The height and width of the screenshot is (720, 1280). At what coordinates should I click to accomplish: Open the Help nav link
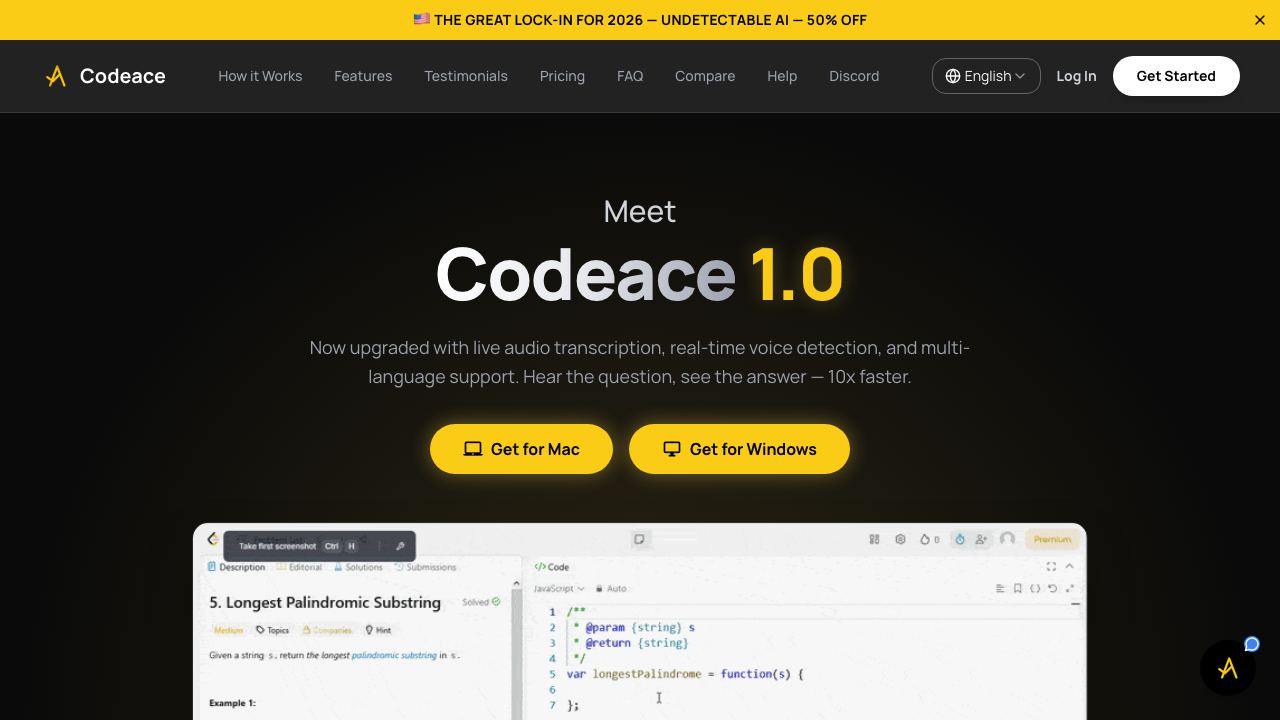[x=782, y=76]
